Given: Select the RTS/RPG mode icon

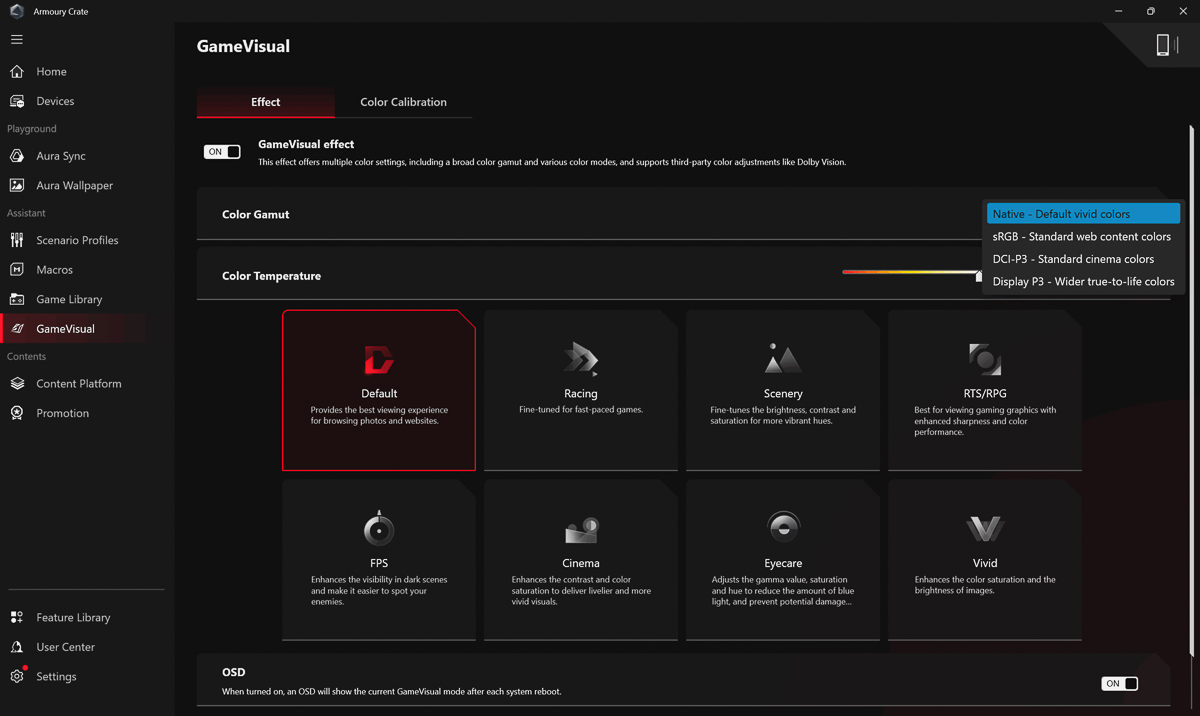Looking at the screenshot, I should [985, 359].
